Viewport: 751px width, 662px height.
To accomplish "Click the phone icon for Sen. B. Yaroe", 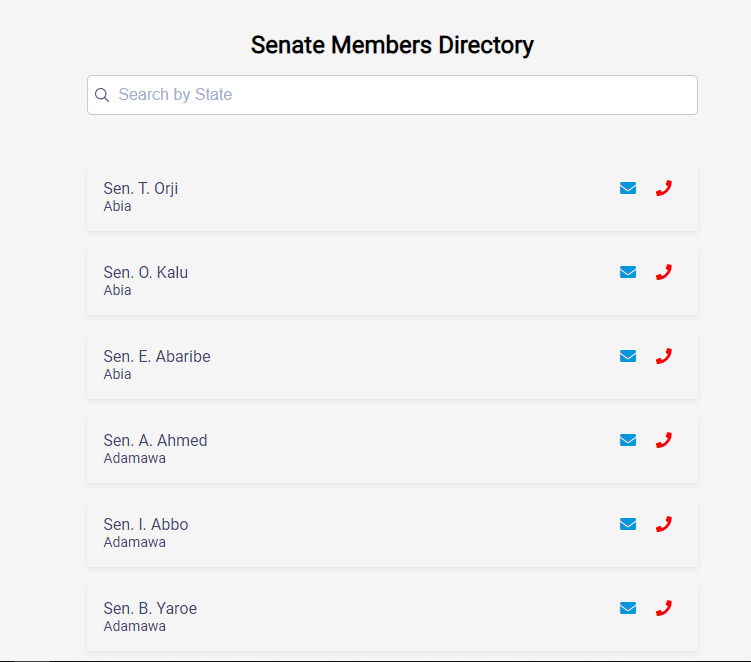I will (663, 608).
